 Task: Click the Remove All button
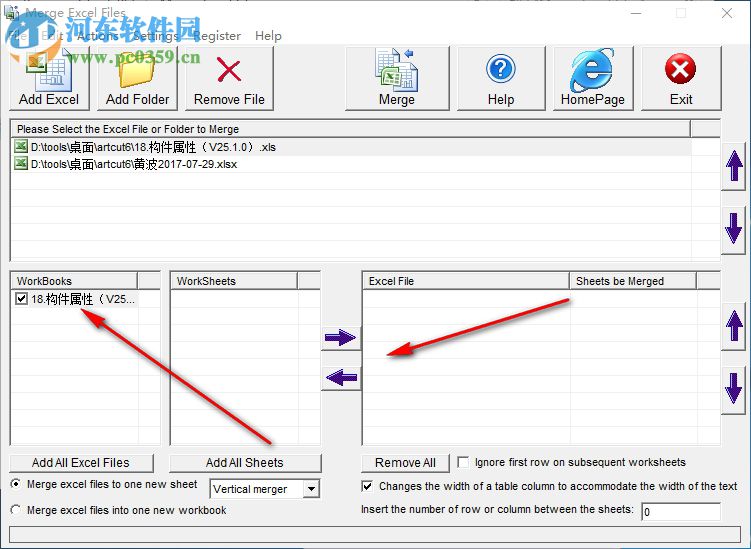[x=405, y=463]
